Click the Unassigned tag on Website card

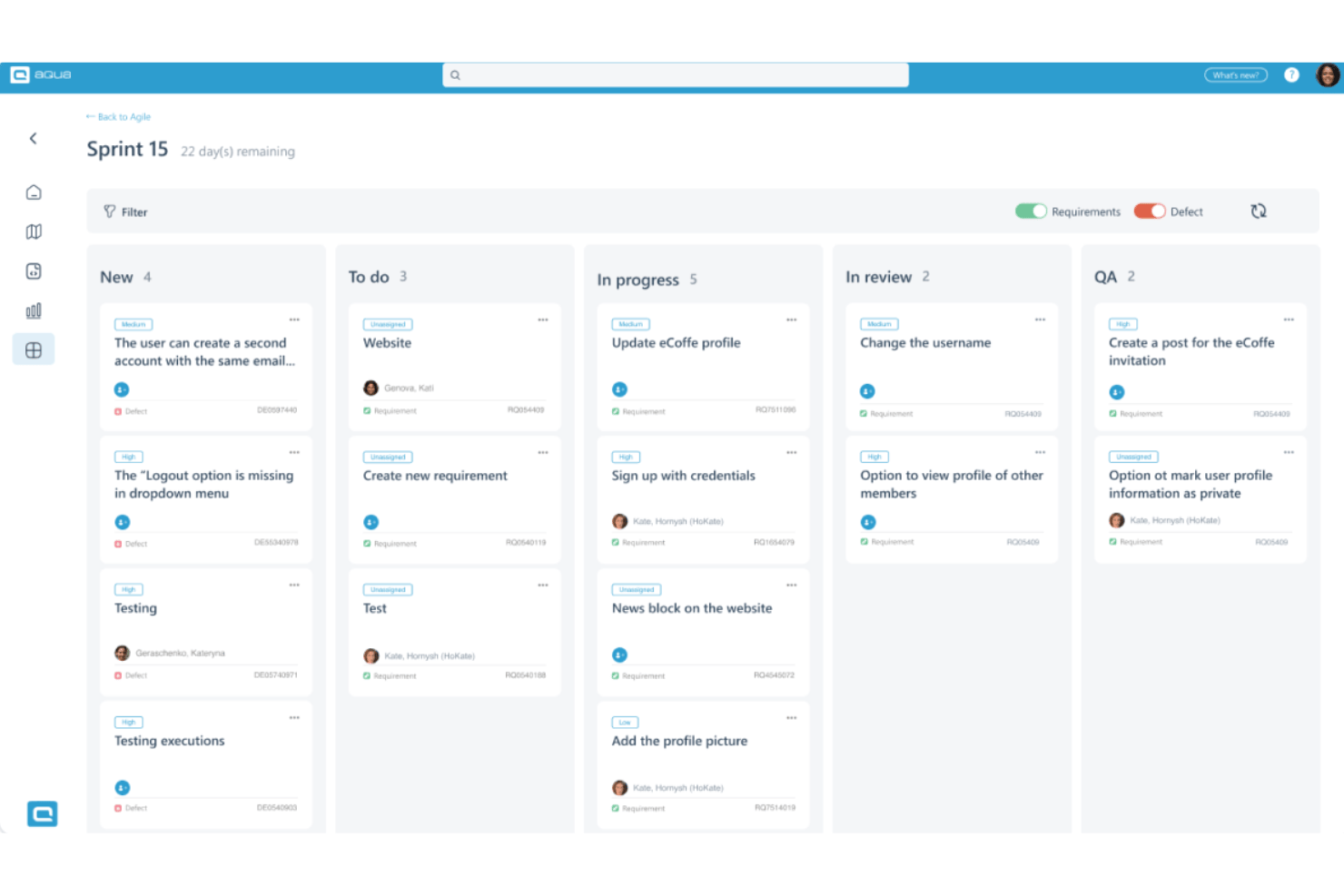pos(388,324)
